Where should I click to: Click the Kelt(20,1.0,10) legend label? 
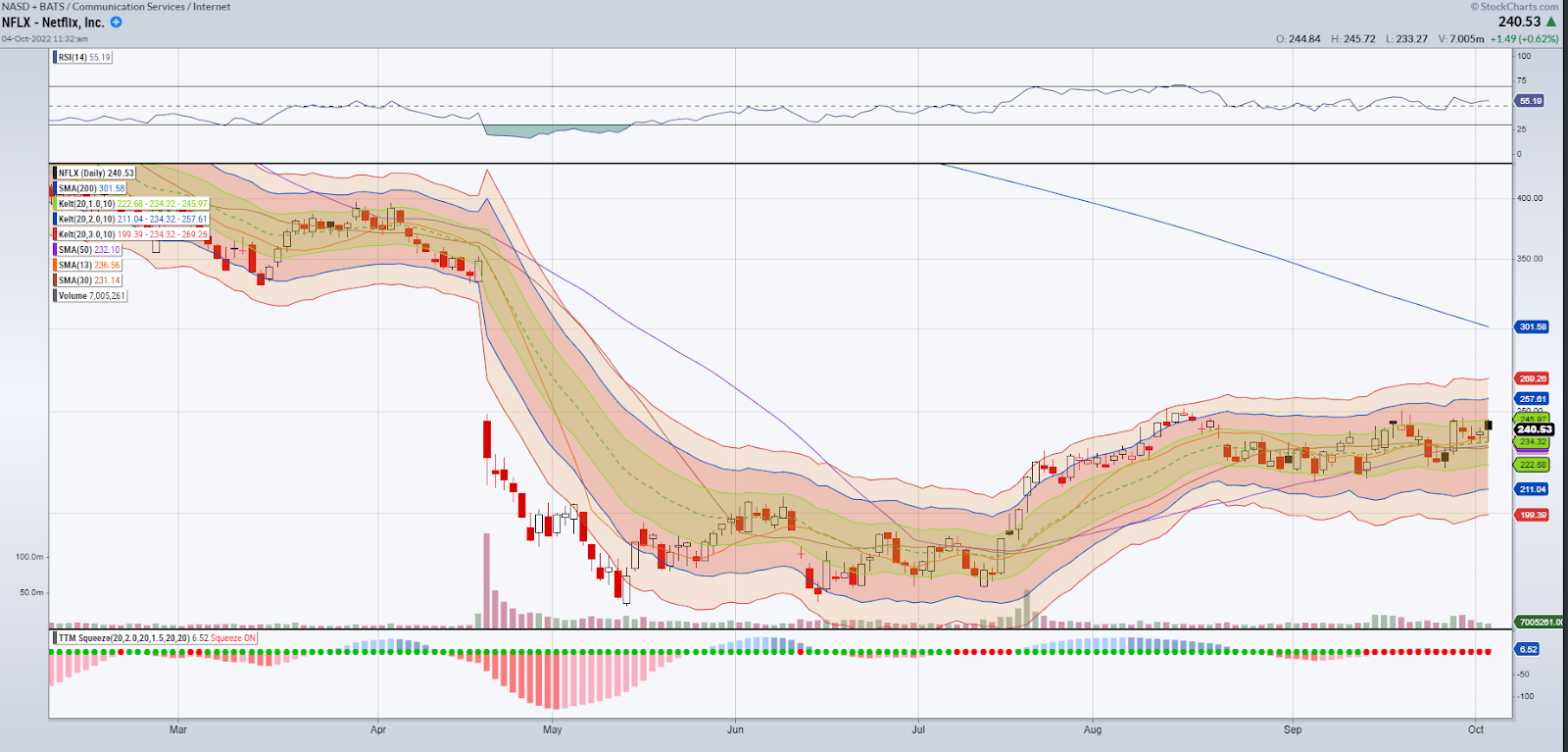(x=133, y=204)
